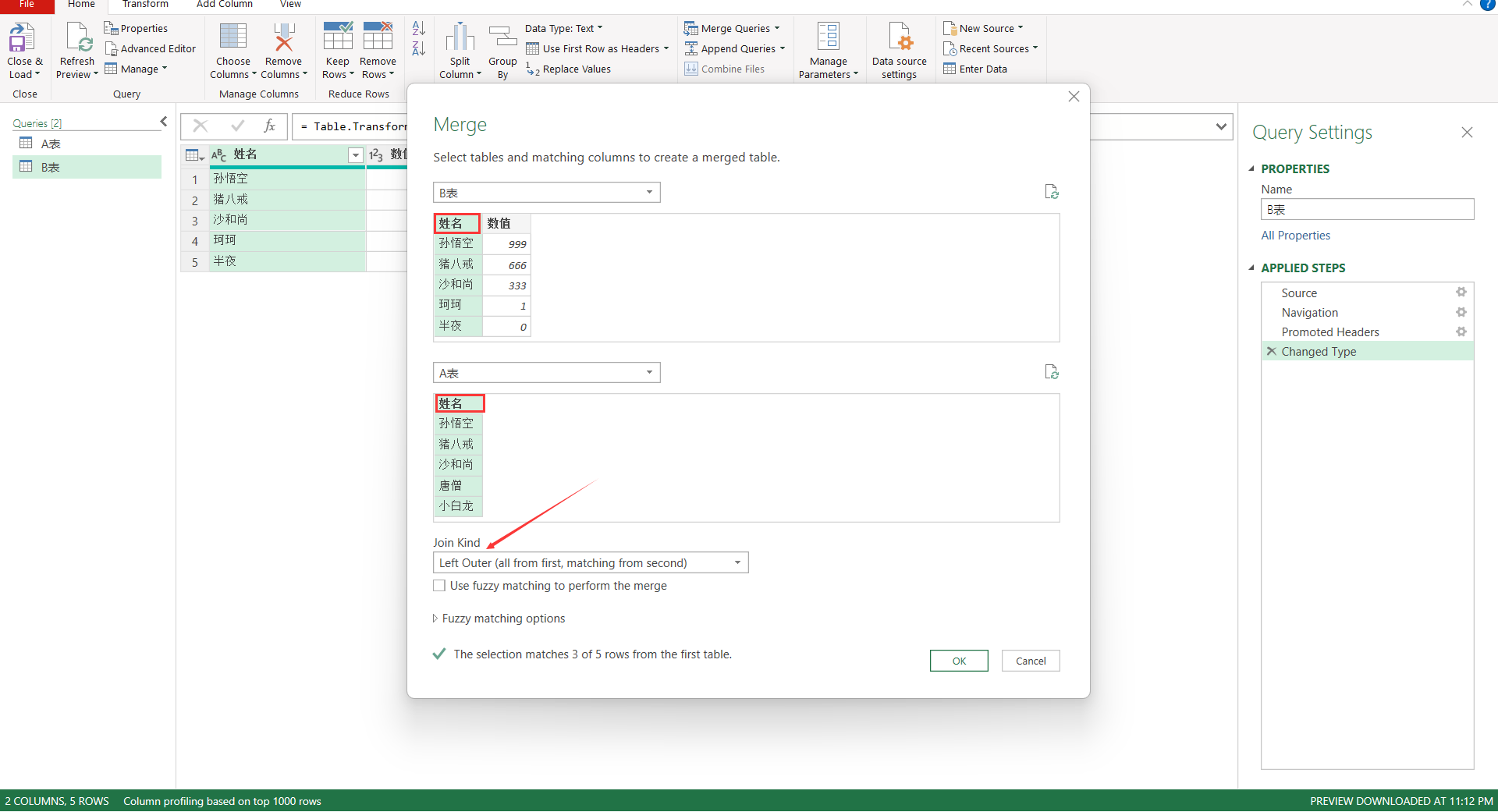Click Replace Values in the ribbon
1498x812 pixels.
569,69
